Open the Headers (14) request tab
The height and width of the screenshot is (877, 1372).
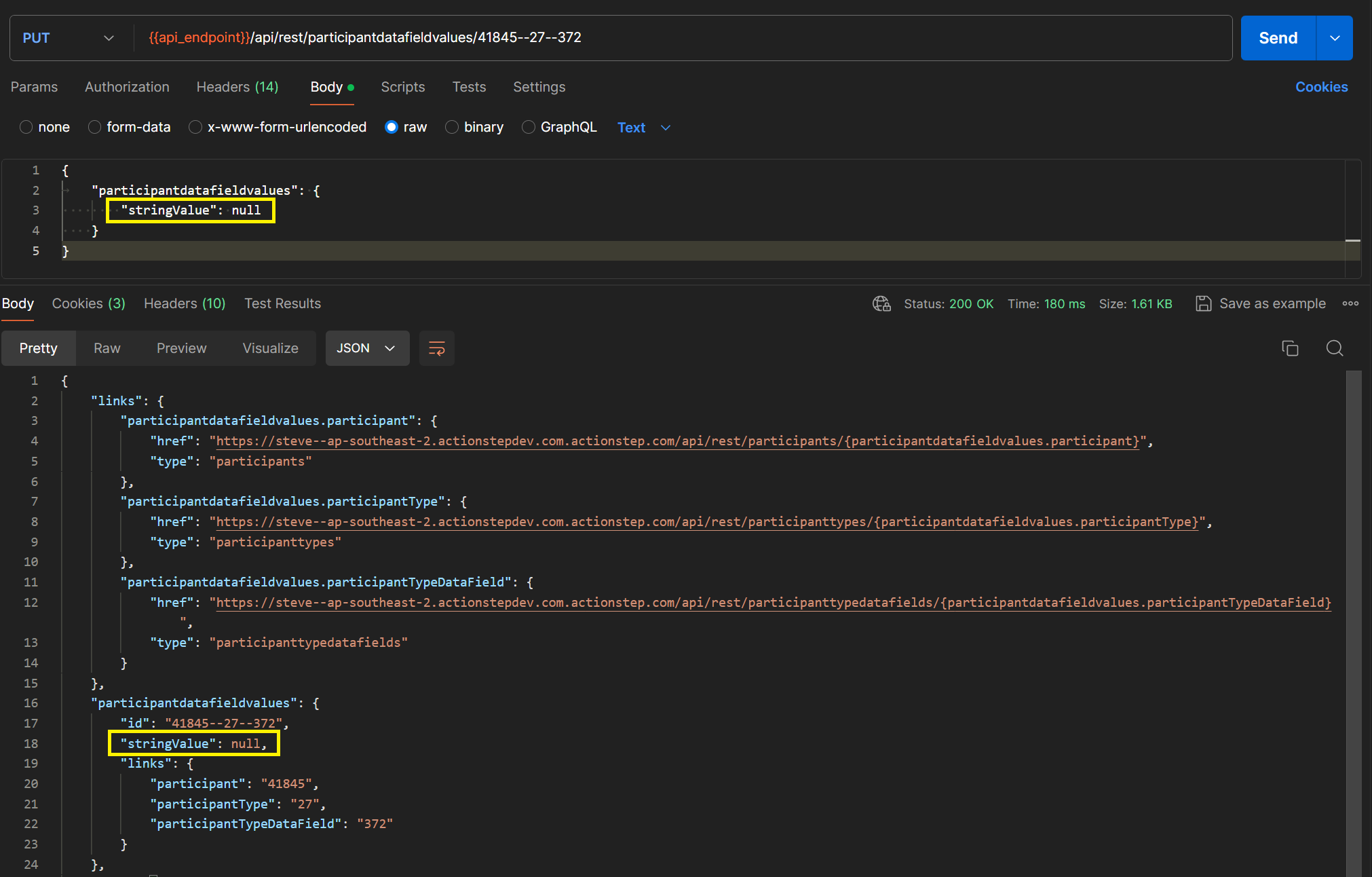pos(237,87)
